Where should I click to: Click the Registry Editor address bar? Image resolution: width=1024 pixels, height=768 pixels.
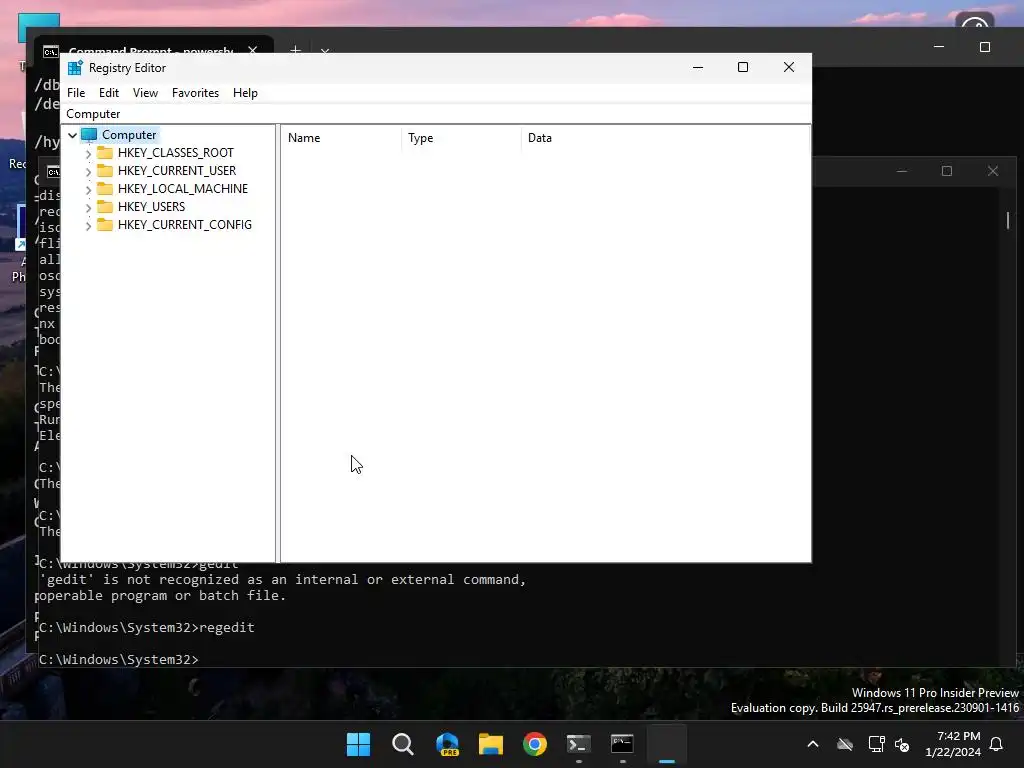(436, 114)
